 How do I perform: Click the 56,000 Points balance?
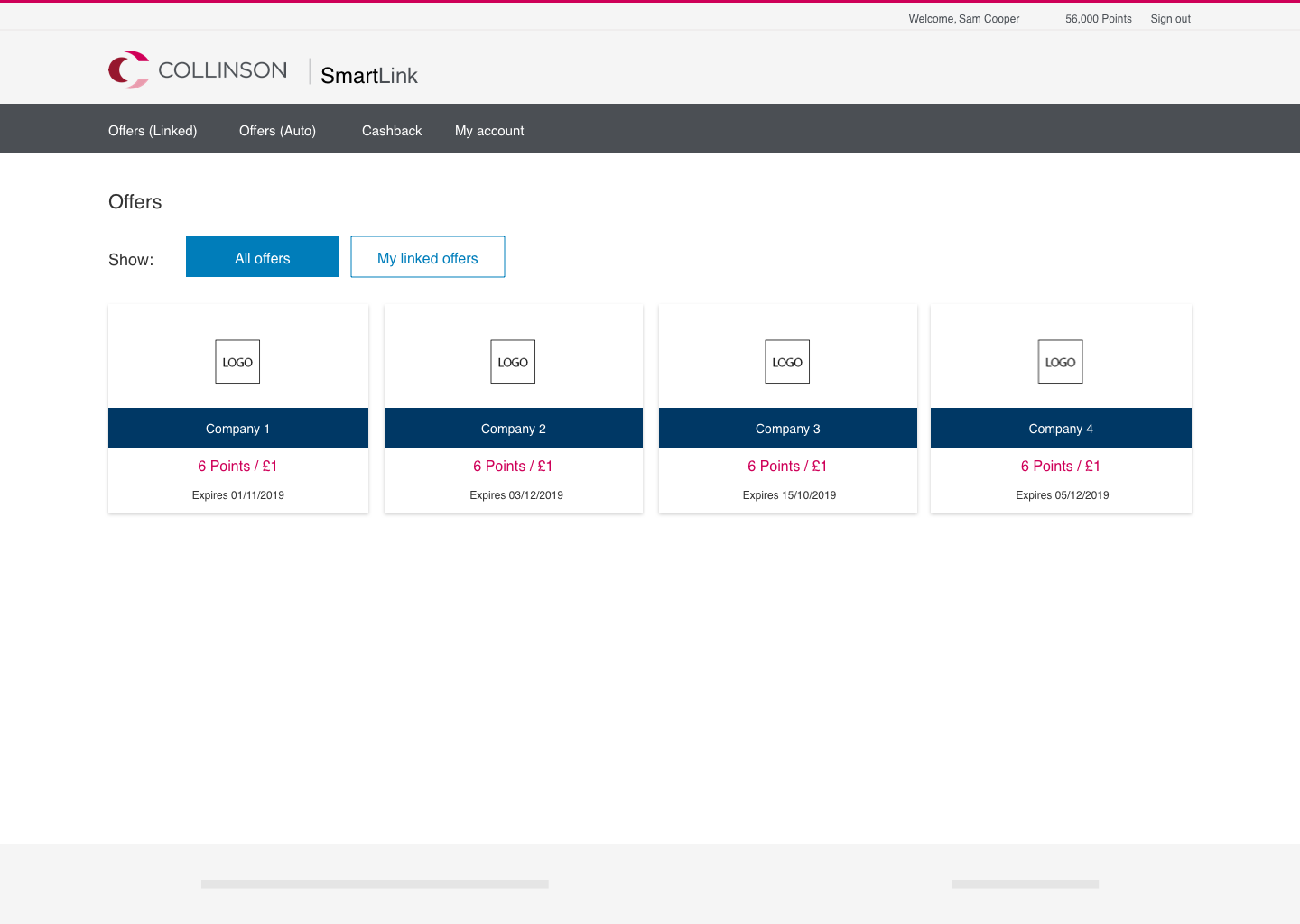click(x=1098, y=19)
